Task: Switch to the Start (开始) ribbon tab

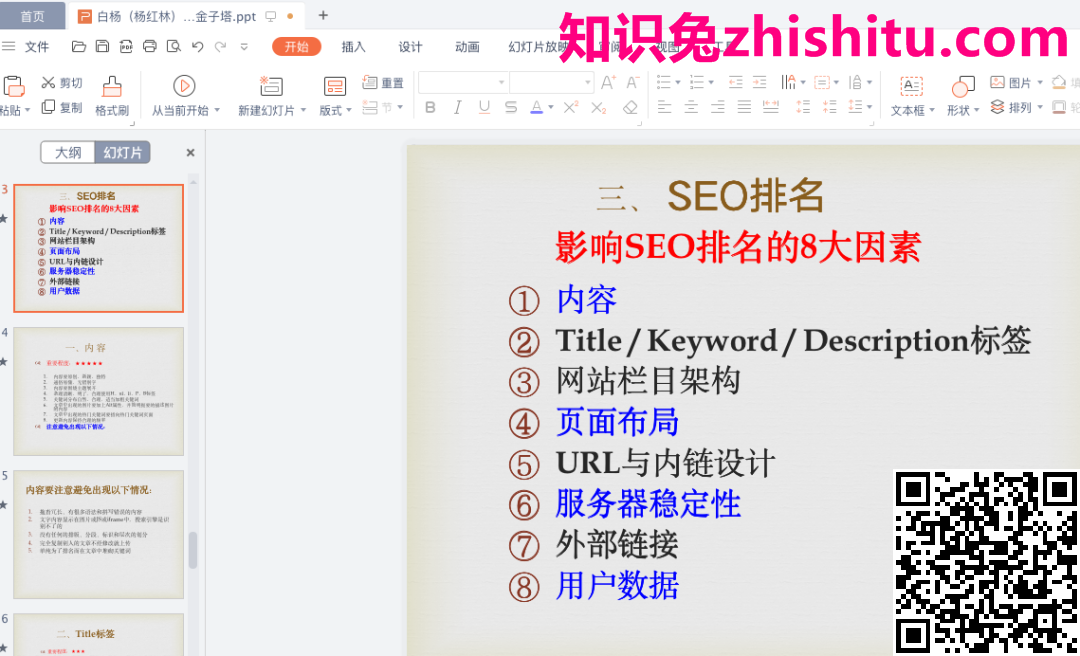Action: click(296, 47)
